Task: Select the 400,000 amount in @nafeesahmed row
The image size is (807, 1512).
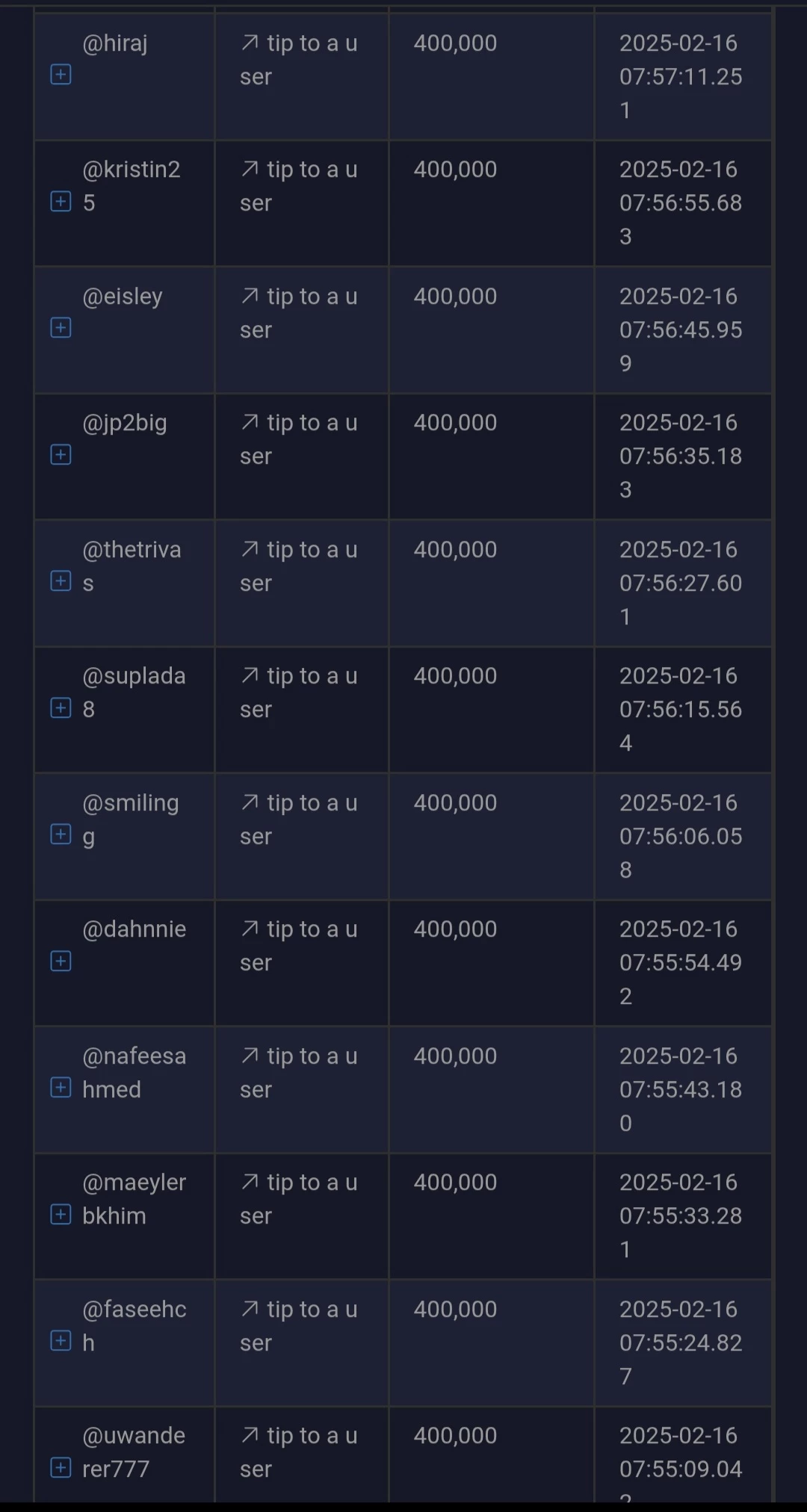Action: pyautogui.click(x=455, y=1056)
